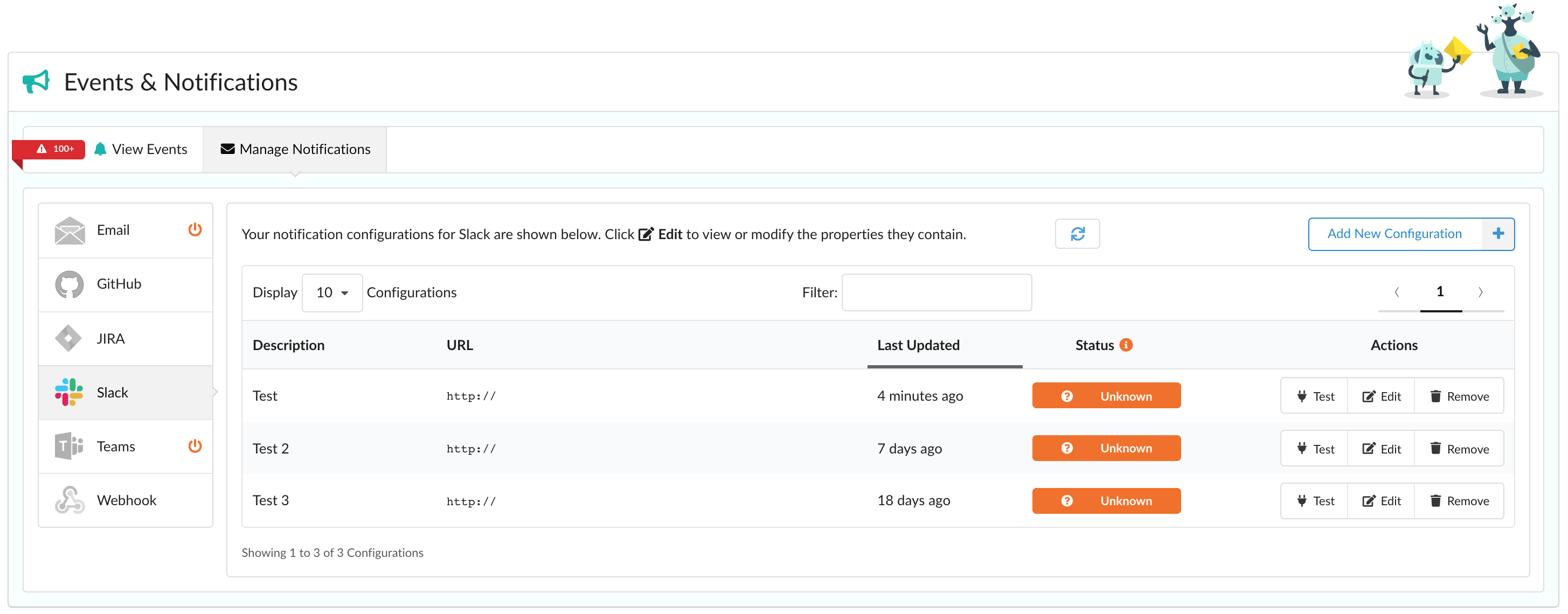Viewport: 1568px width, 614px height.
Task: Go to the next page chevron
Action: [1480, 292]
